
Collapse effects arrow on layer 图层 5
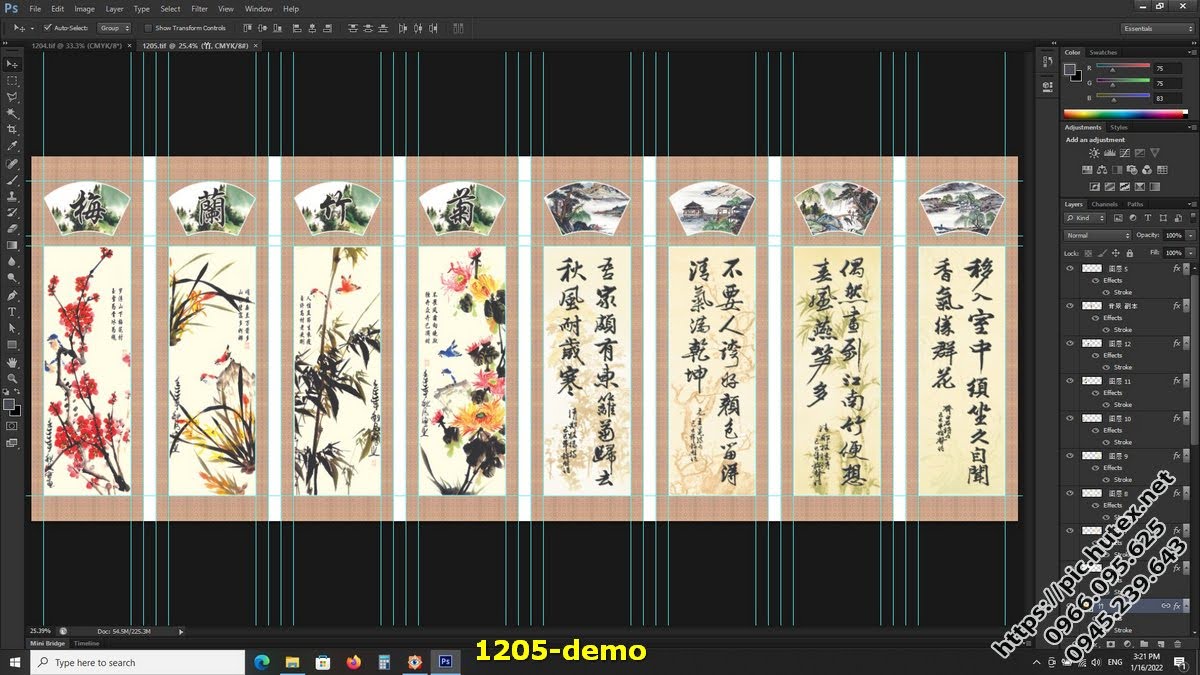[x=1187, y=269]
